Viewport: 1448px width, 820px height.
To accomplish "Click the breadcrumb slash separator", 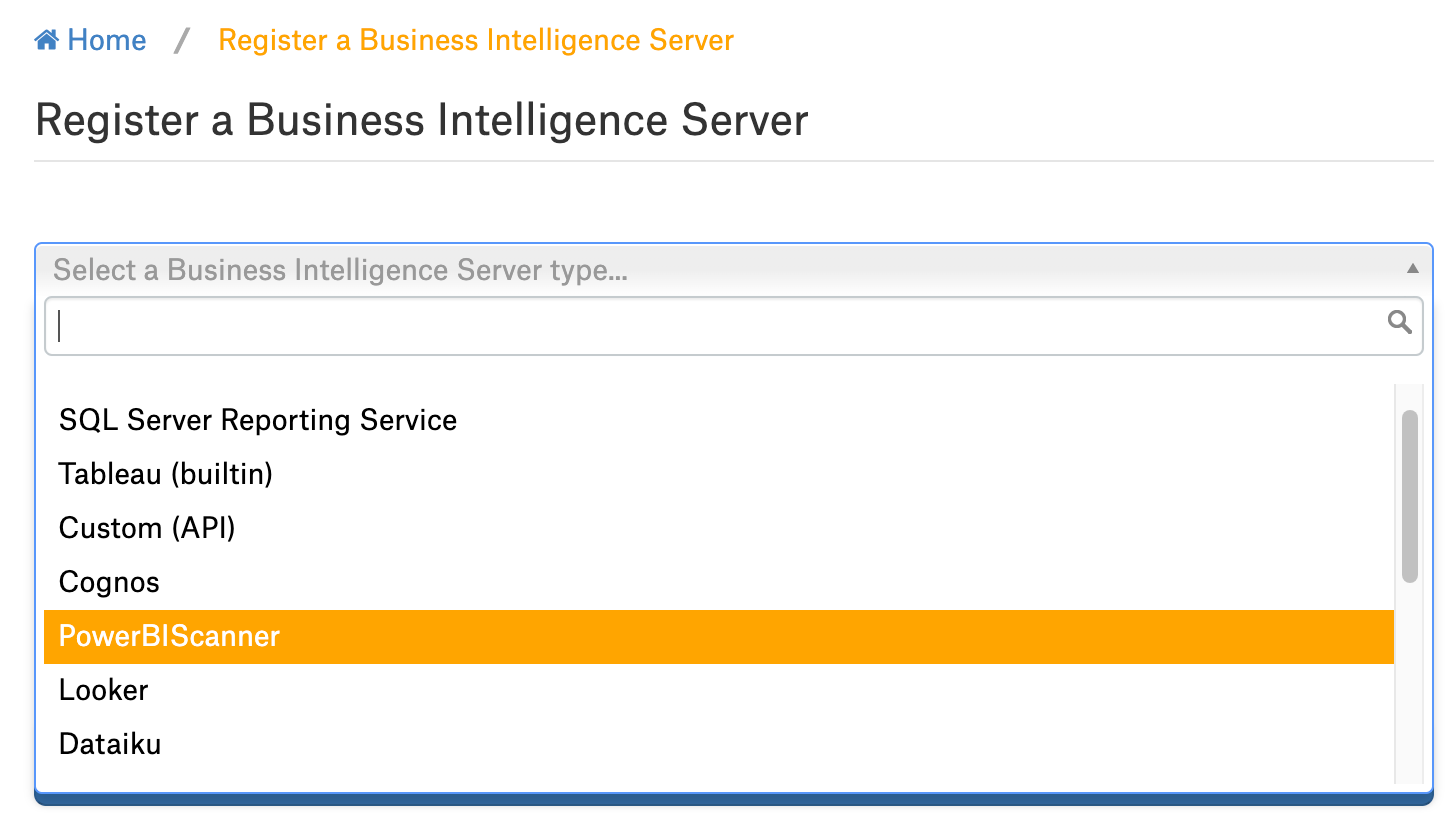I will tap(182, 41).
